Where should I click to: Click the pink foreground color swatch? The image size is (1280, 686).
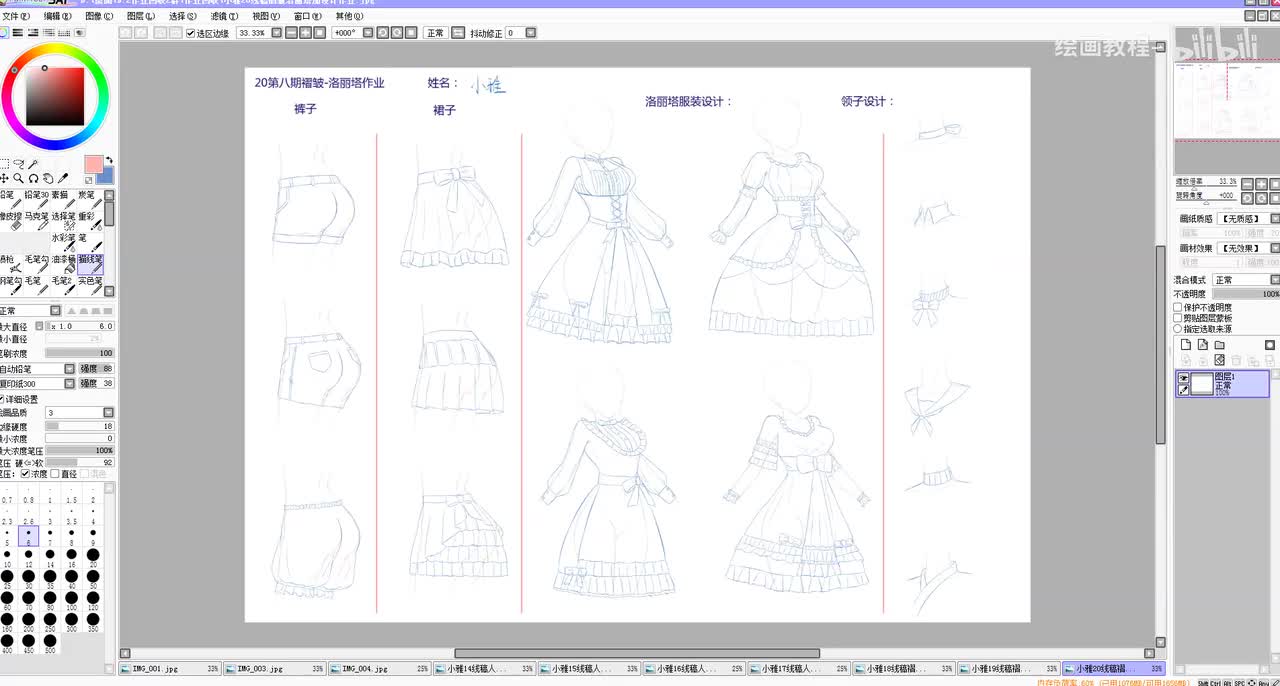[x=93, y=163]
